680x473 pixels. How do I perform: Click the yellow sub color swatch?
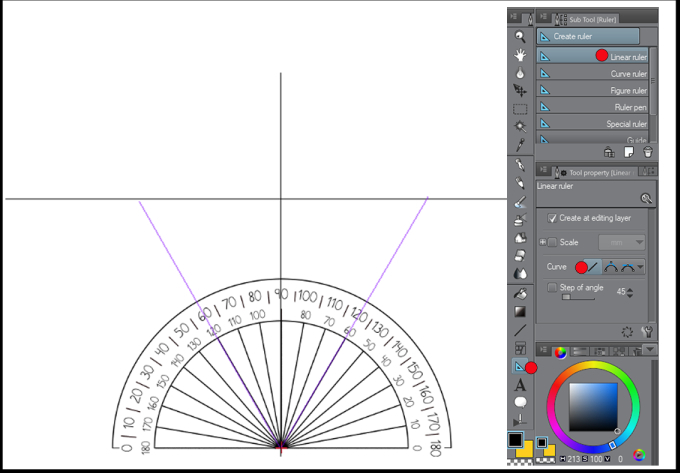[x=526, y=450]
